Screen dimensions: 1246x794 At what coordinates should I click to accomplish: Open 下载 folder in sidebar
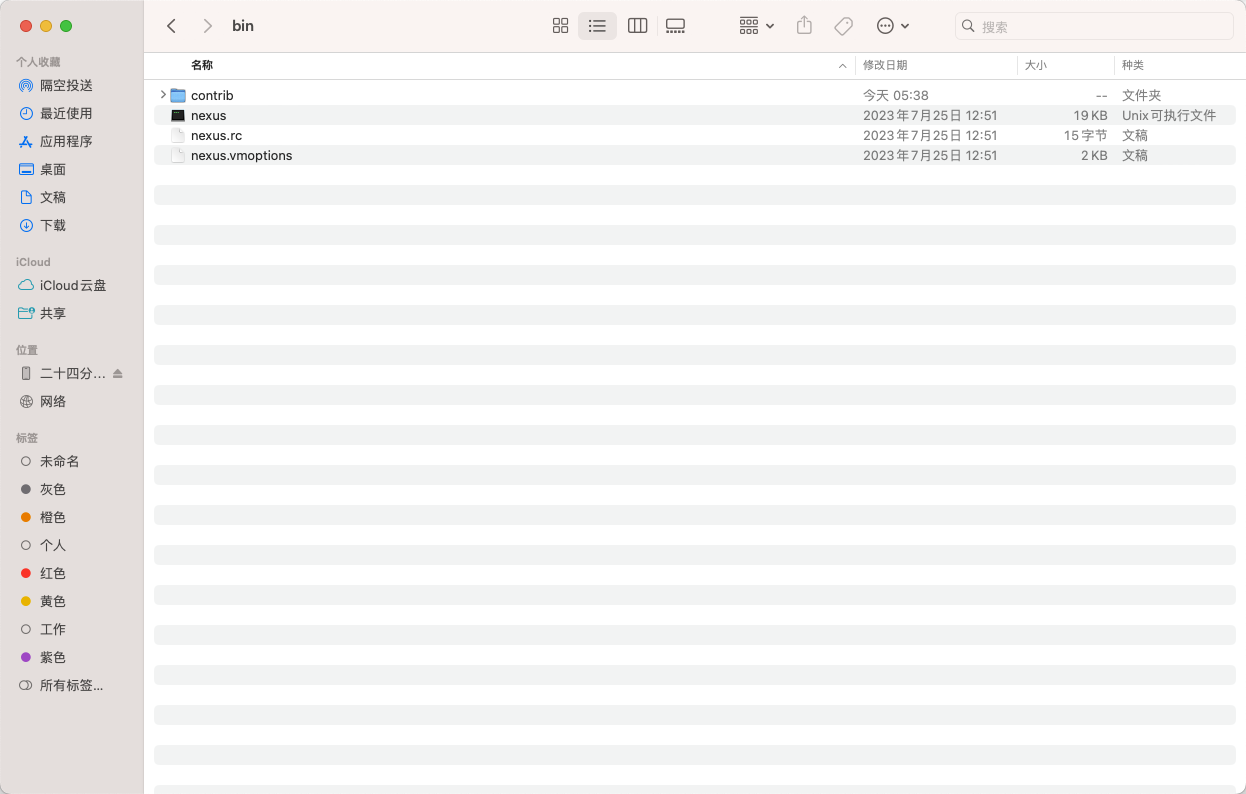tap(52, 225)
